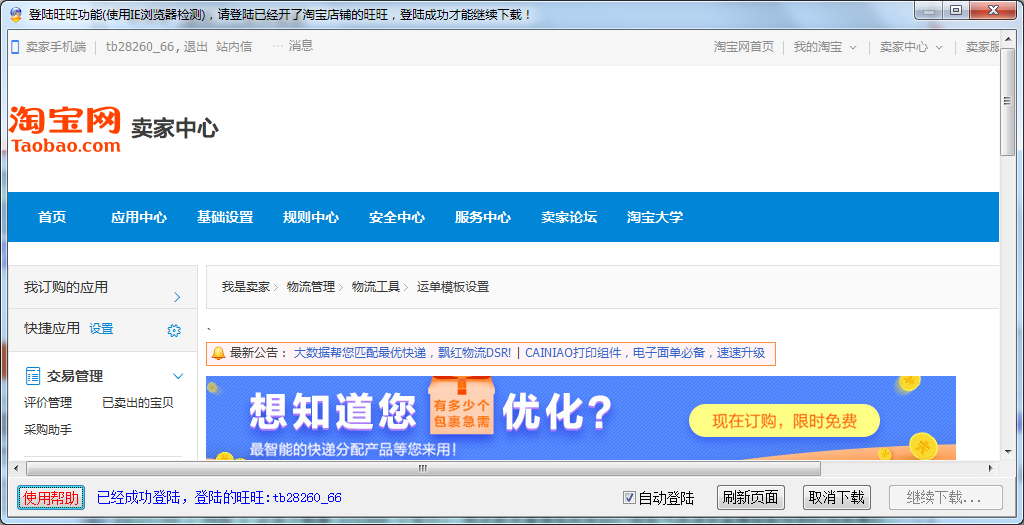Image resolution: width=1024 pixels, height=525 pixels.
Task: Open the 应用中心 navigation tab
Action: [139, 217]
